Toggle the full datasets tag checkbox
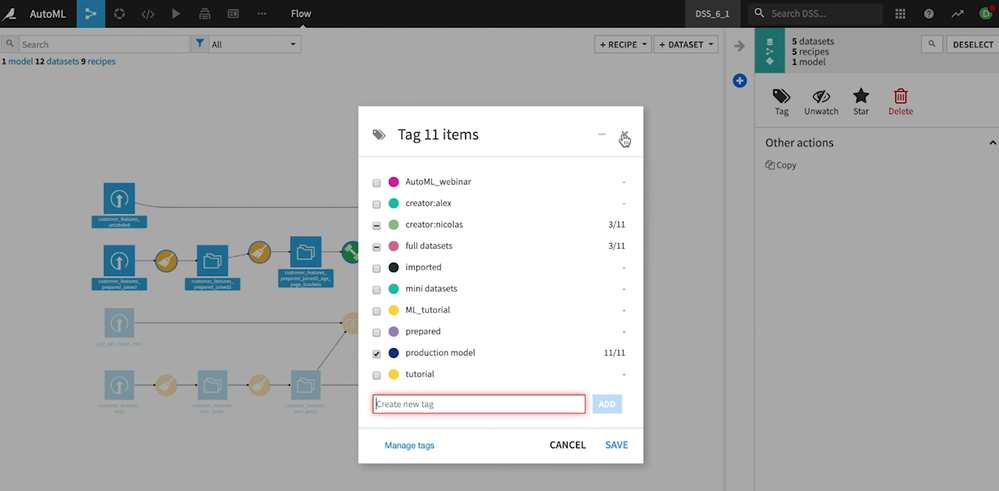This screenshot has width=999, height=491. click(377, 246)
